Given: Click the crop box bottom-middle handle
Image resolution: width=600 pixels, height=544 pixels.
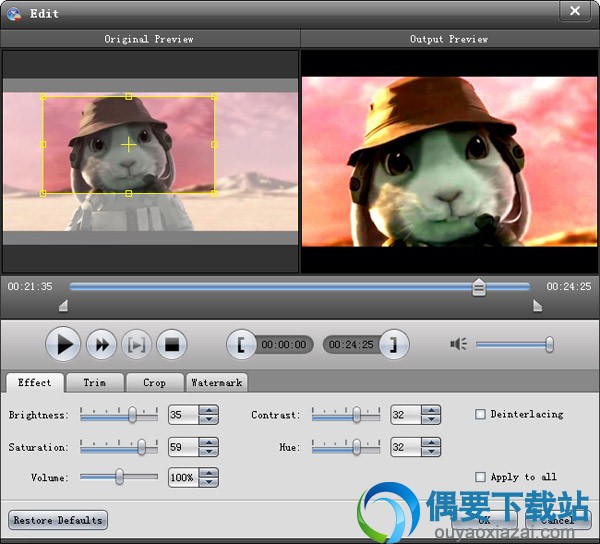Looking at the screenshot, I should (x=129, y=194).
